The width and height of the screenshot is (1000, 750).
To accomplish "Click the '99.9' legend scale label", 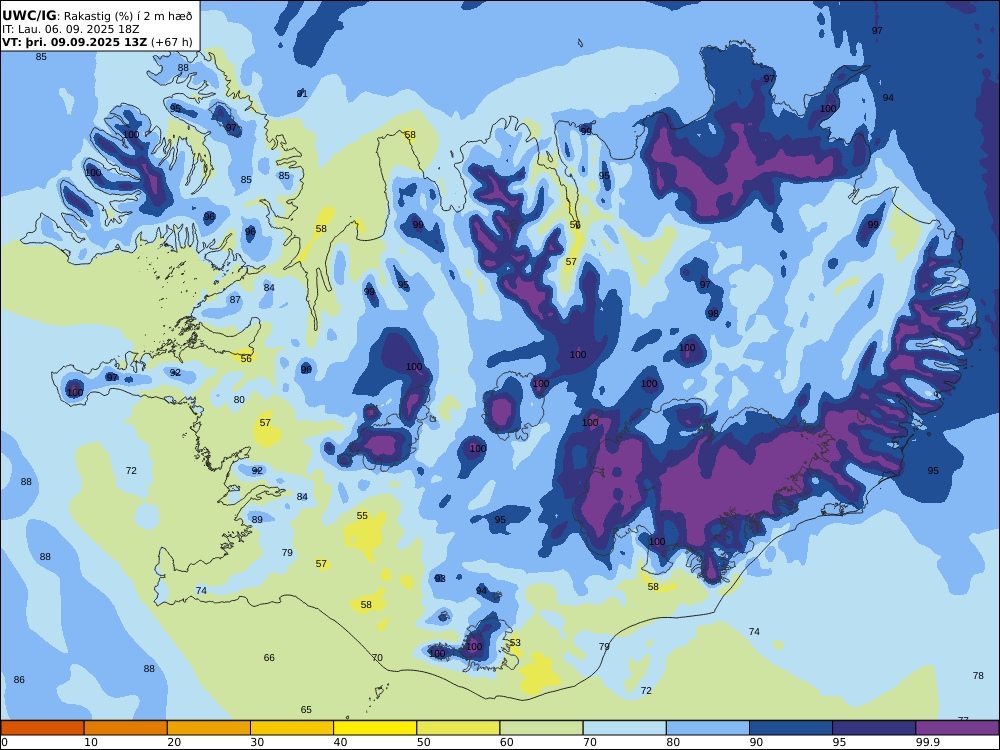I will point(928,742).
